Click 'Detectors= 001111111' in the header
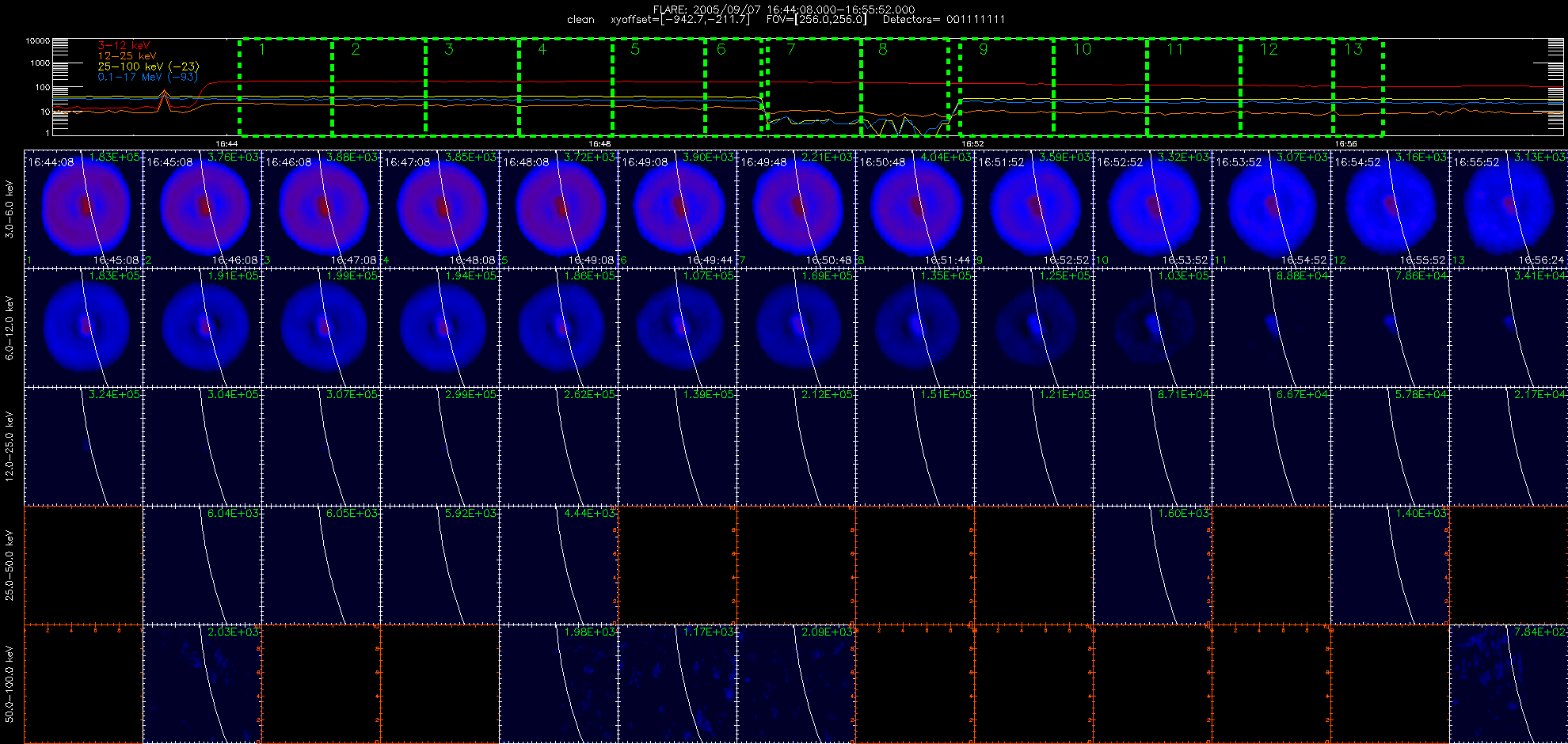The height and width of the screenshot is (744, 1568). (x=944, y=20)
